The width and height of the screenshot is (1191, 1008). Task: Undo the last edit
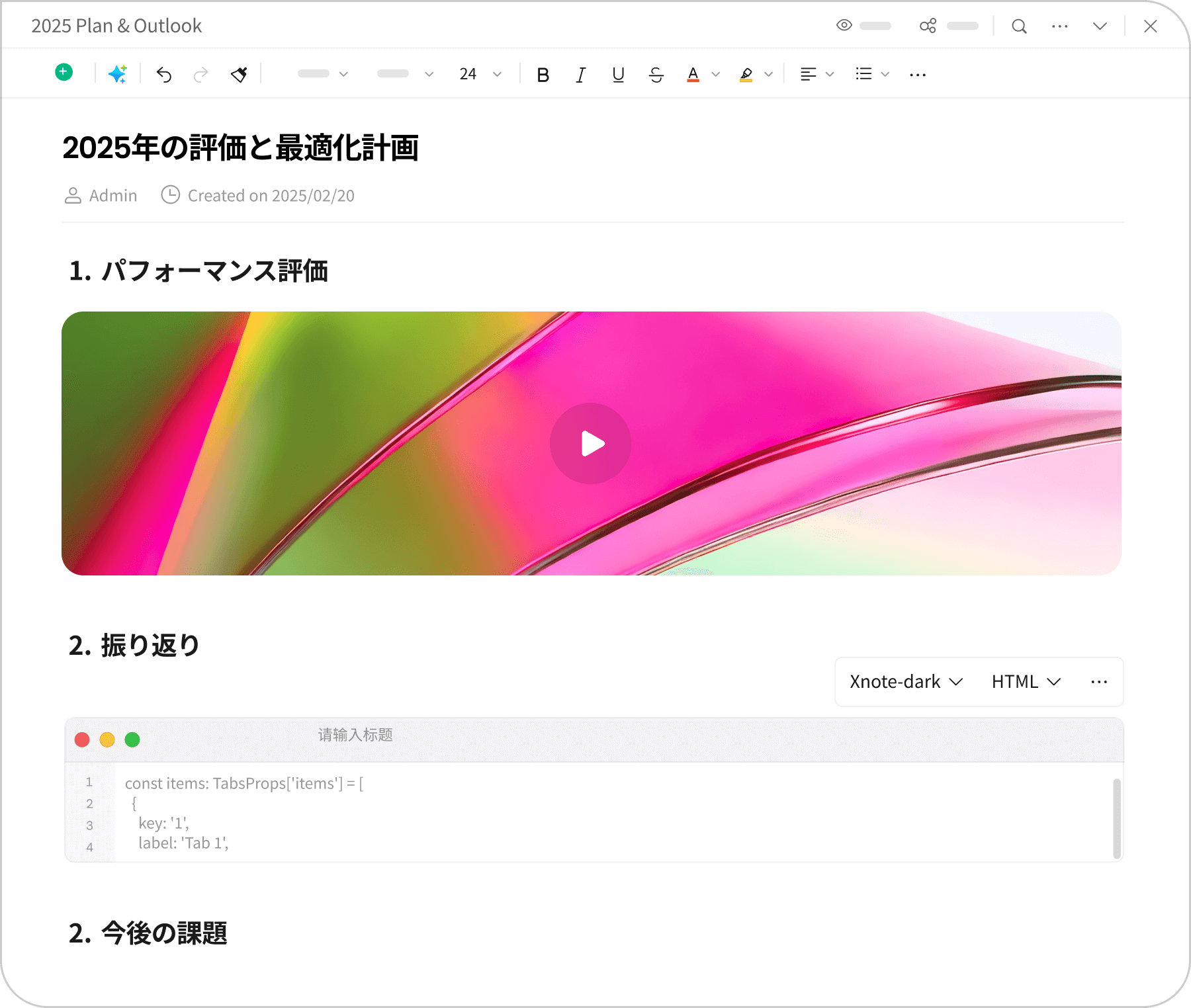click(164, 75)
